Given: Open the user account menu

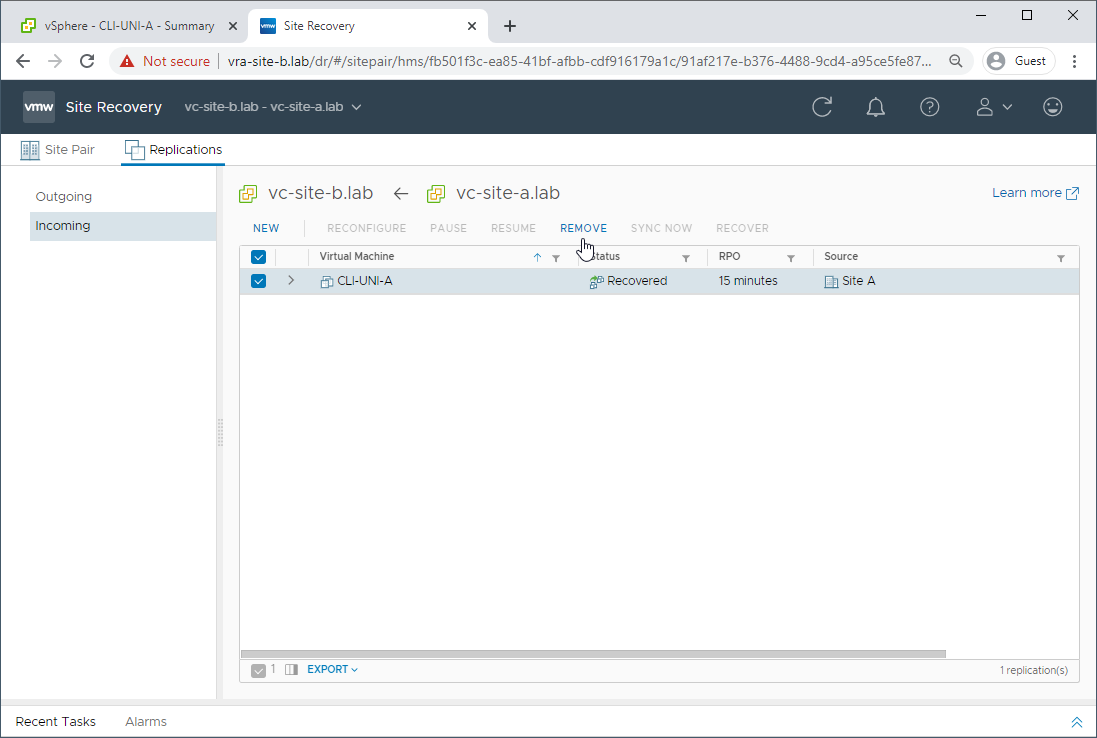Looking at the screenshot, I should 993,107.
